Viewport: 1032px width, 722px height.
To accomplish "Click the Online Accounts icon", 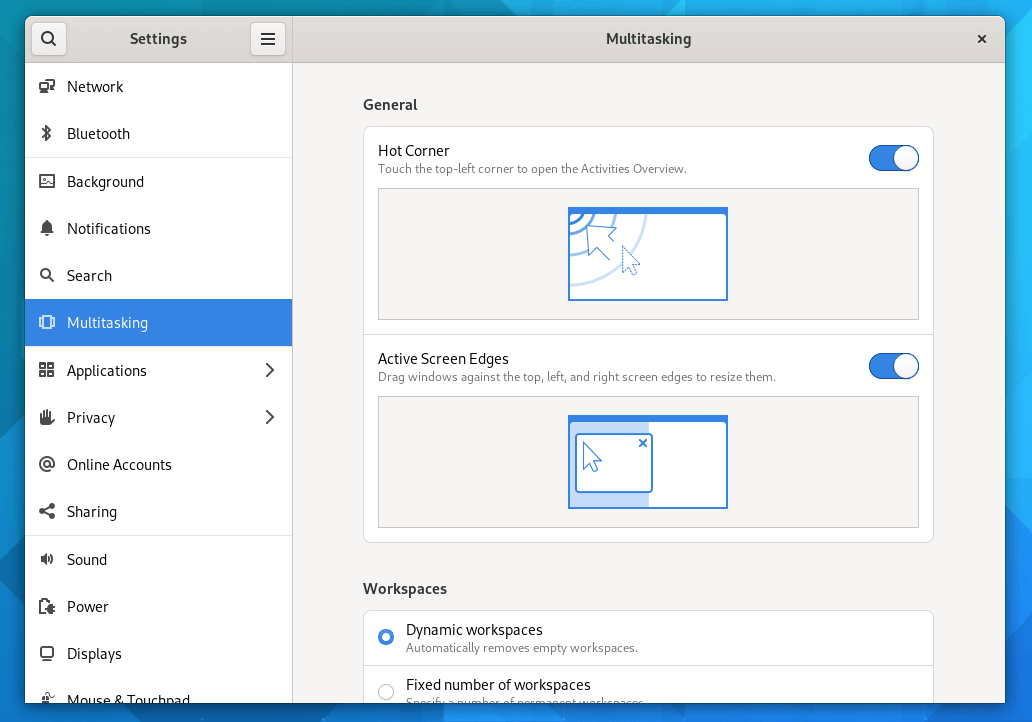I will click(46, 464).
